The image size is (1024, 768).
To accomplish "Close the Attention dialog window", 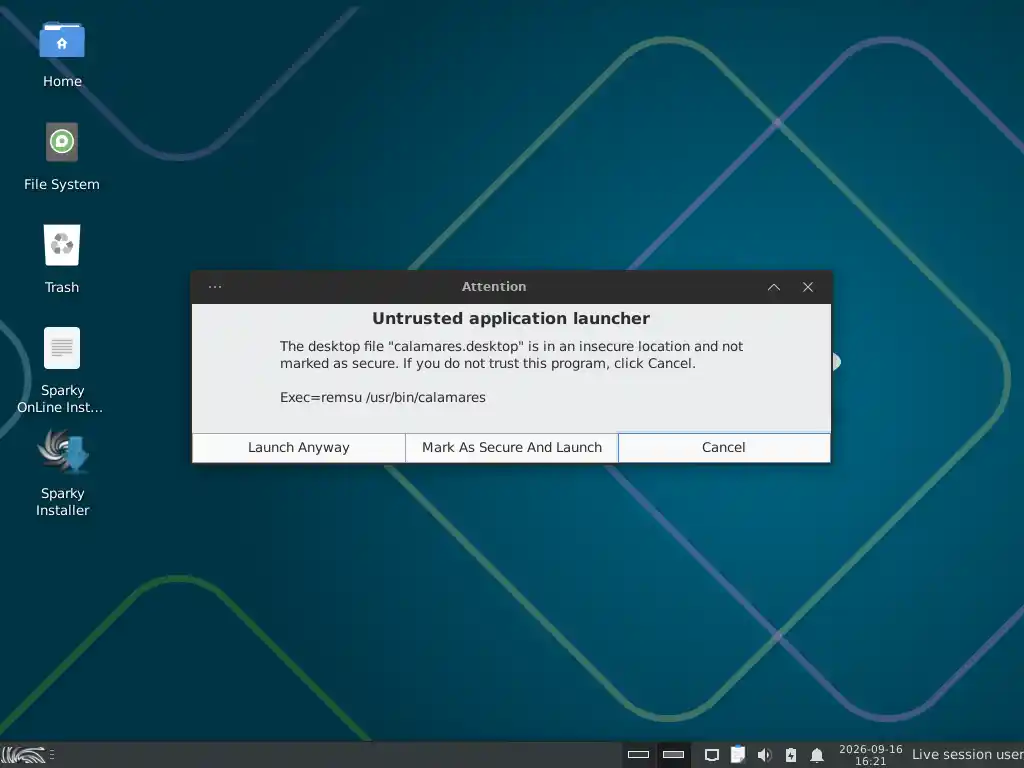I will (808, 287).
